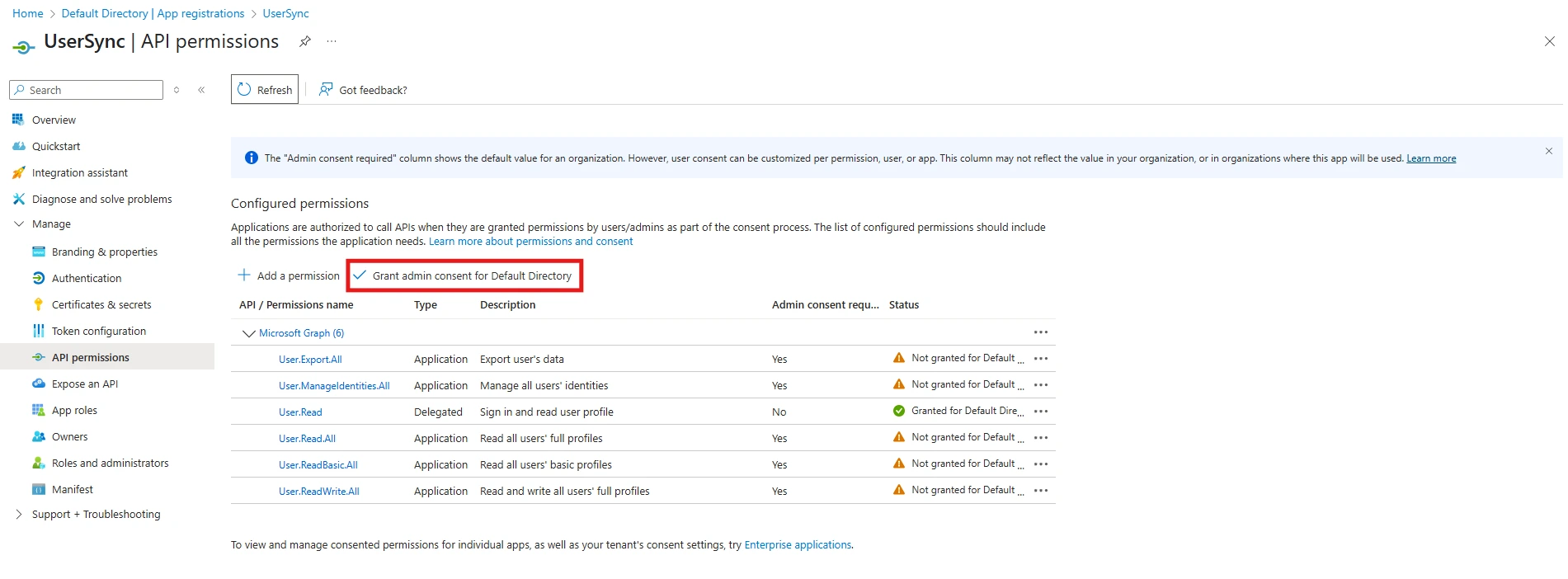Open the Got feedback? option
This screenshot has width=1568, height=579.
point(363,90)
